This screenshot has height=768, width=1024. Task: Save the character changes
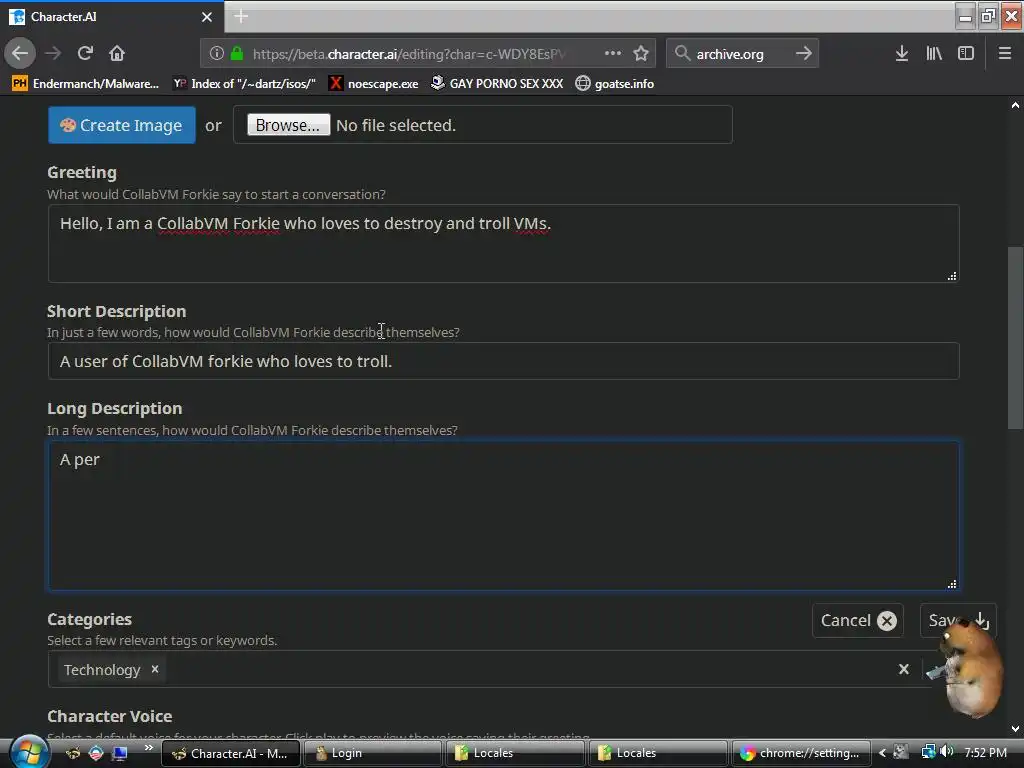point(958,620)
